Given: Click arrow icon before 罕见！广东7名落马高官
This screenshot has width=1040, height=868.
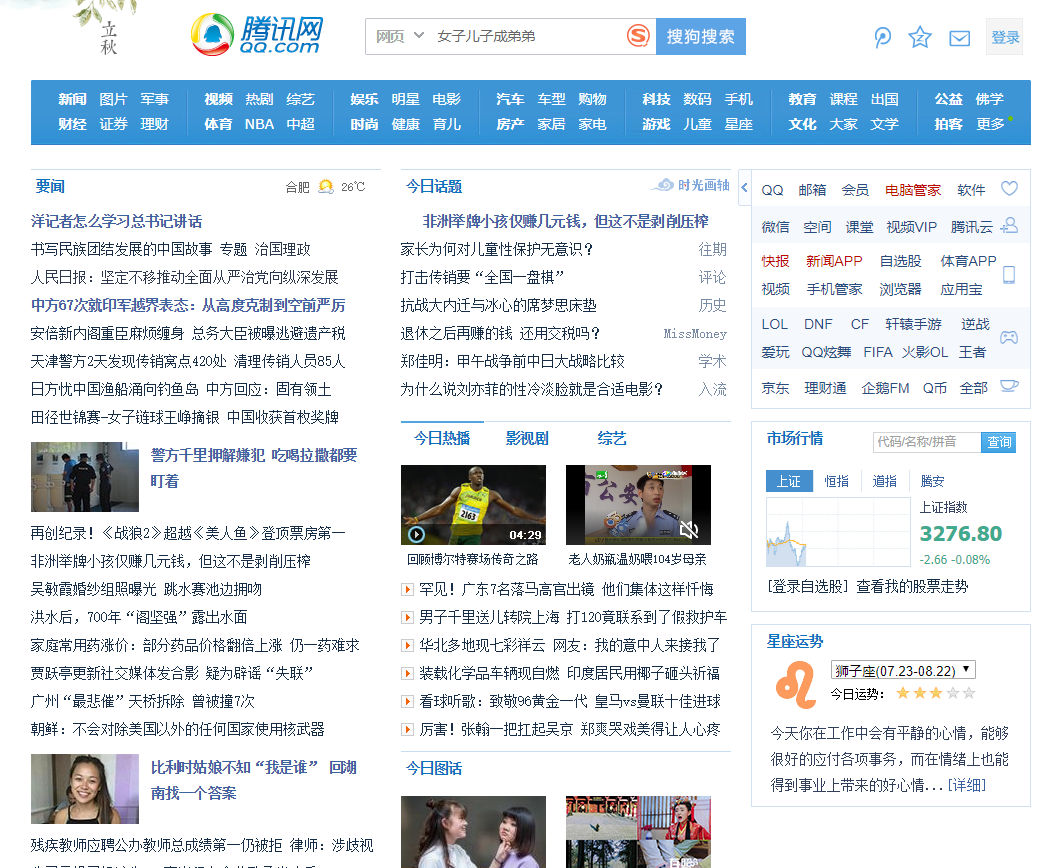Looking at the screenshot, I should point(407,589).
